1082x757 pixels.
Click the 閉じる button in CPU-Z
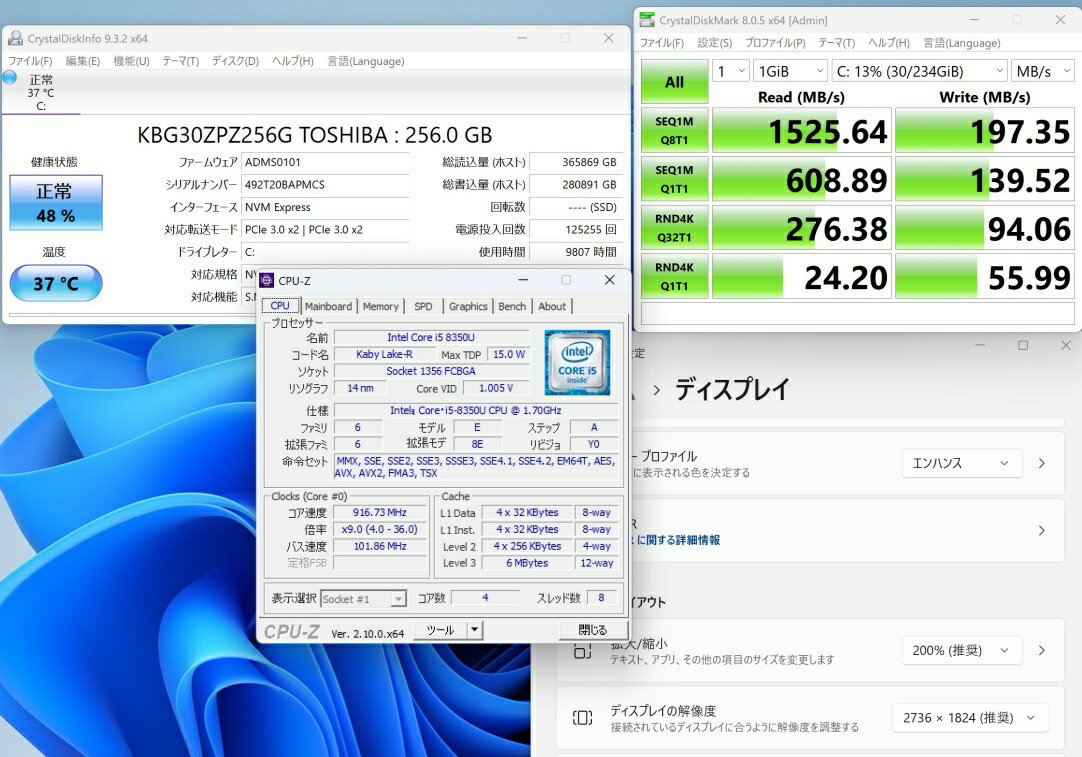point(592,630)
